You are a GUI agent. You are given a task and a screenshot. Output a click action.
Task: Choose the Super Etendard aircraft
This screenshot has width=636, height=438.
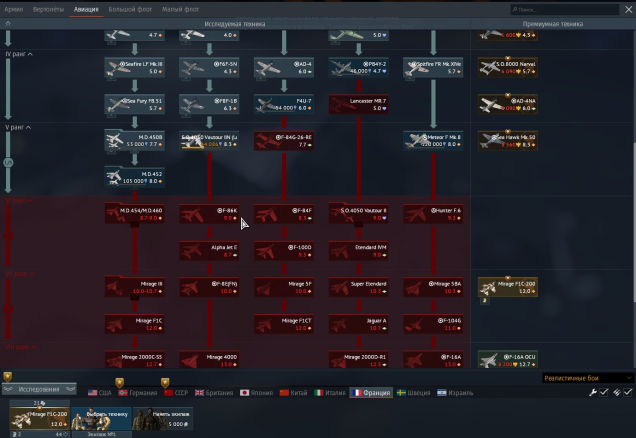[359, 287]
